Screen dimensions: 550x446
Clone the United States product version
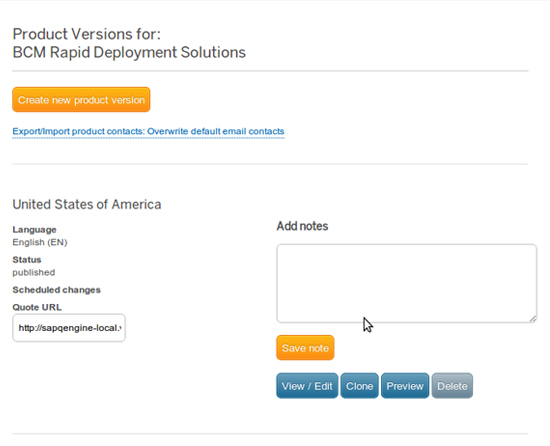[360, 386]
